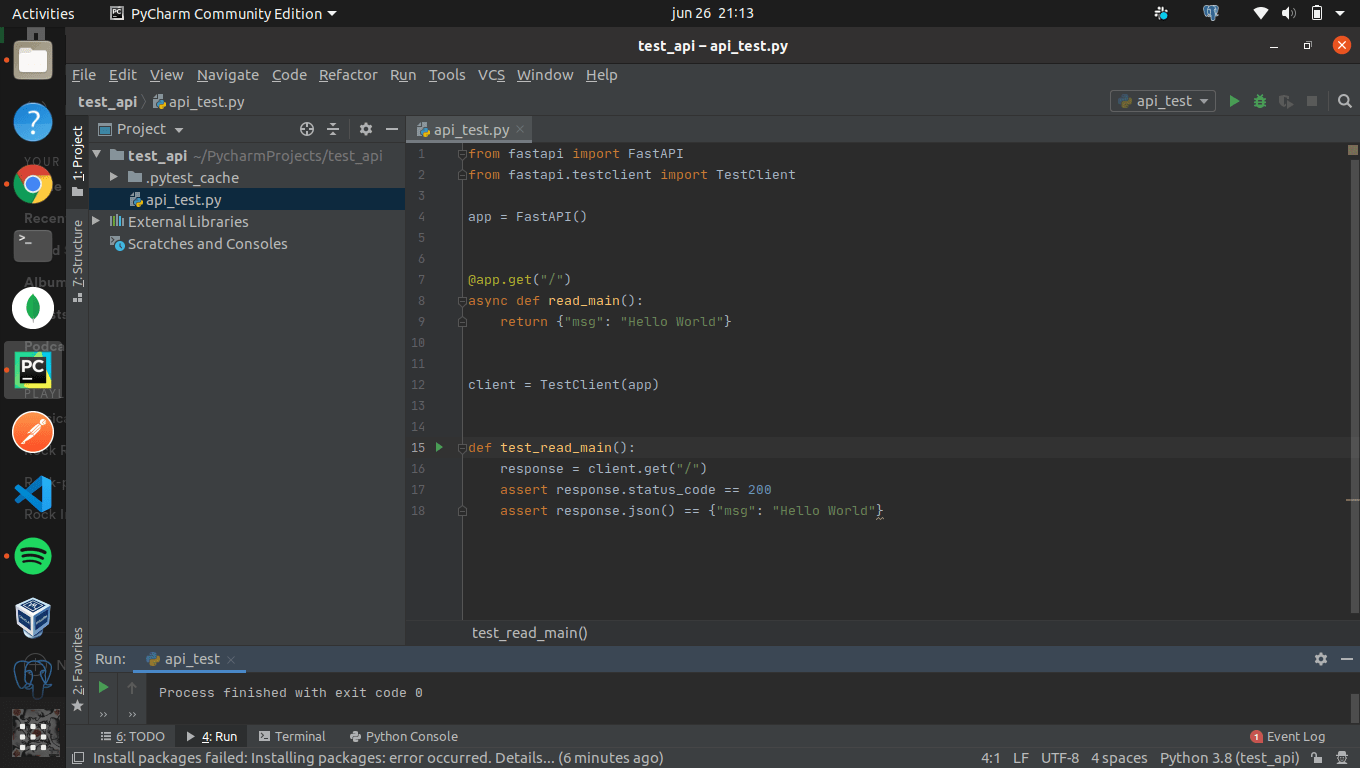1360x768 pixels.
Task: Click the clock showing jun 26 21:13
Action: [x=713, y=13]
